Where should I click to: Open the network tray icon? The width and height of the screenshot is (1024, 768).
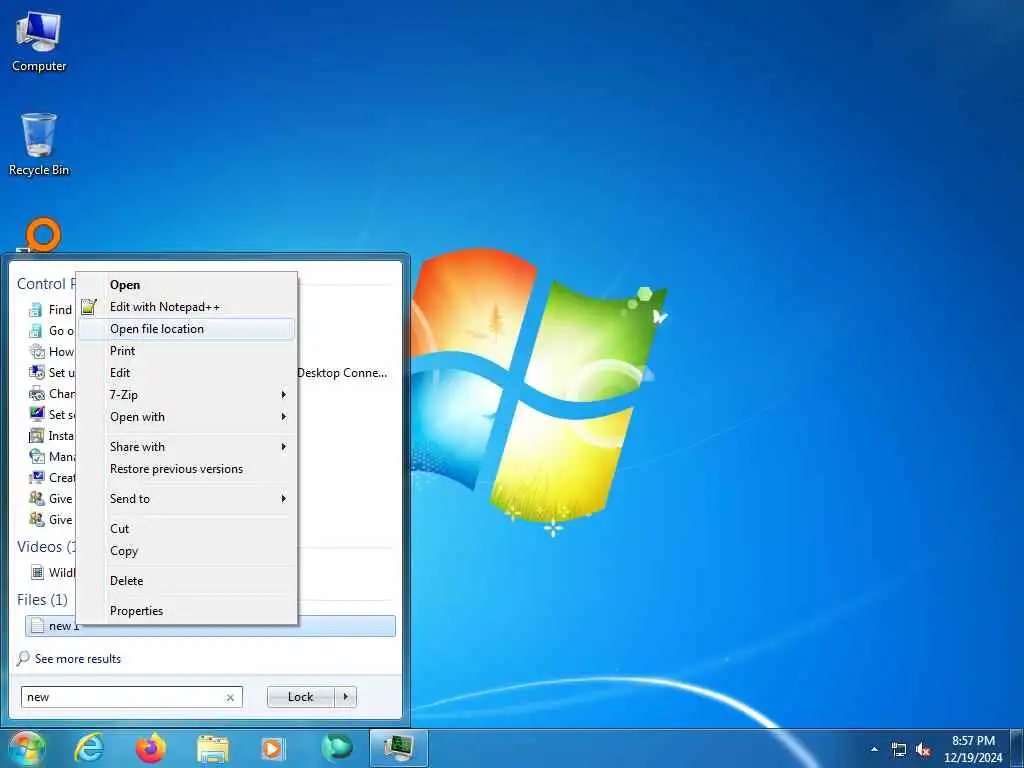point(899,750)
